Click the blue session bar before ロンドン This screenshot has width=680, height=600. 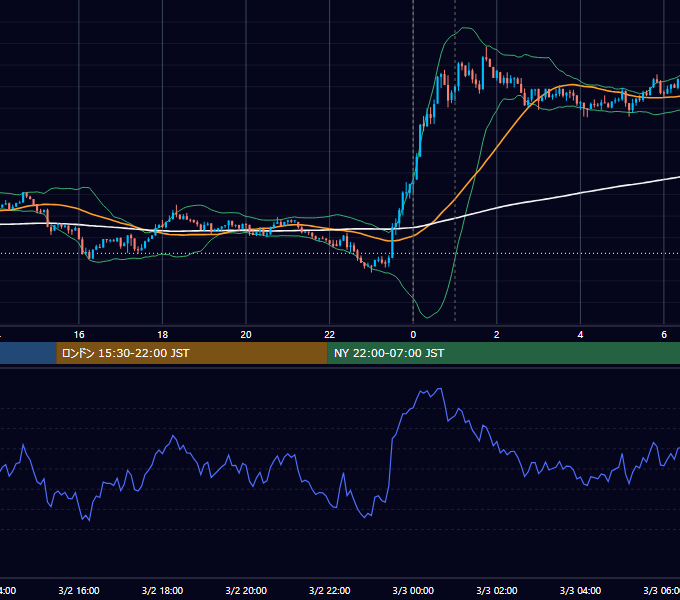click(28, 353)
